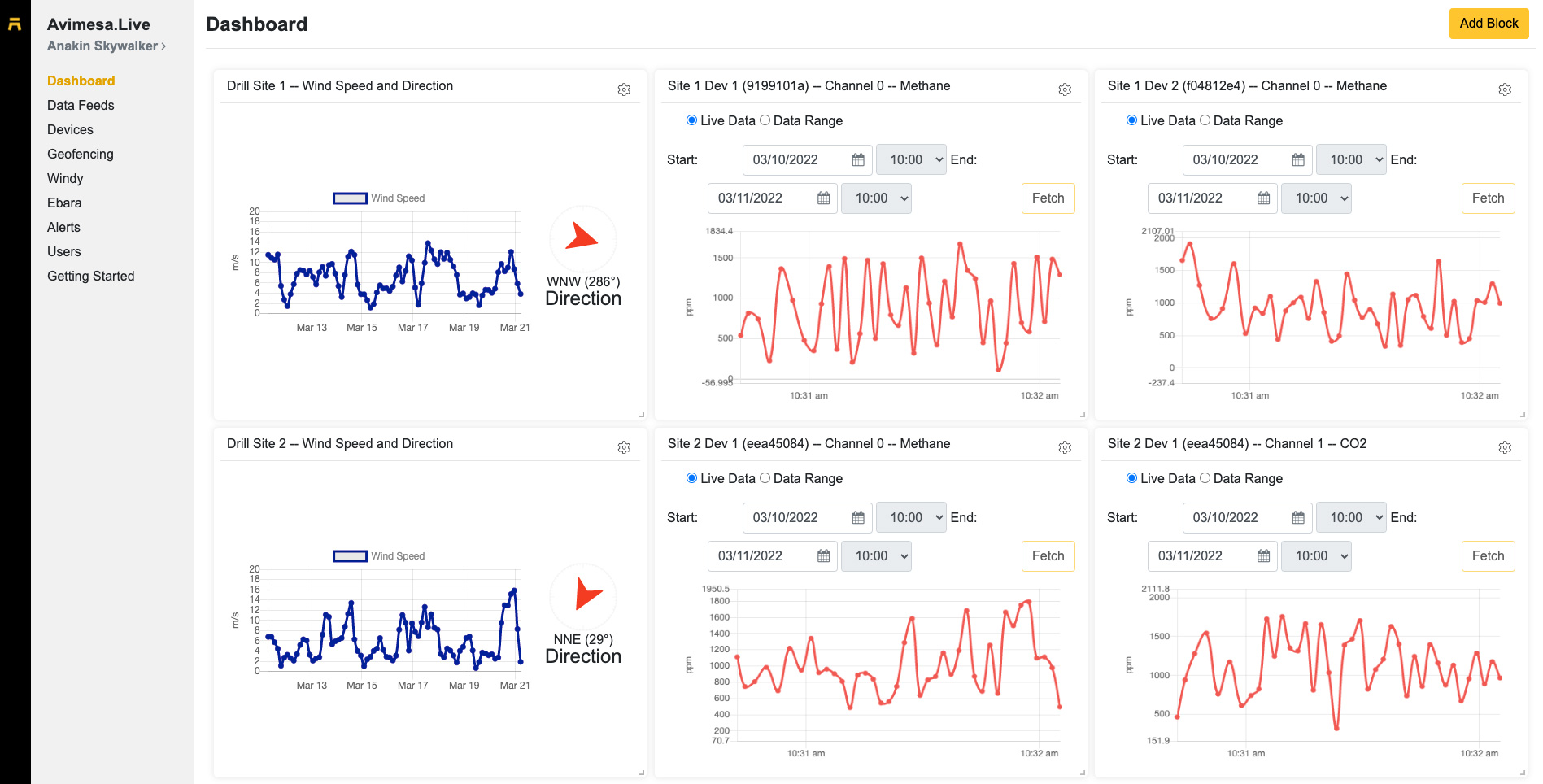Open start time dropdown for Site 1 Dev 1
The width and height of the screenshot is (1543, 784).
click(911, 160)
